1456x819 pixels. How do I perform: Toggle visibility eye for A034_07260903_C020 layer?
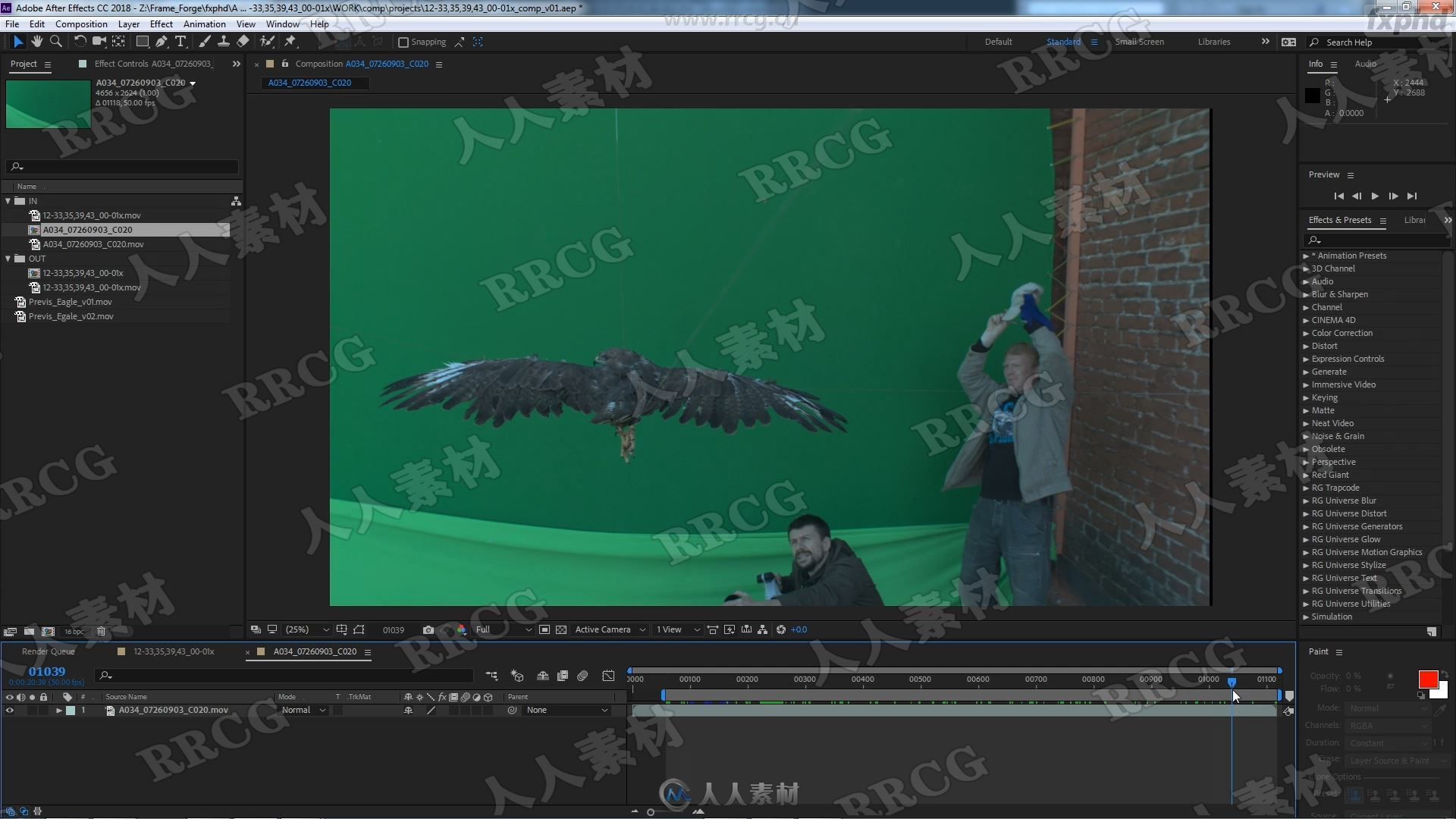point(9,710)
